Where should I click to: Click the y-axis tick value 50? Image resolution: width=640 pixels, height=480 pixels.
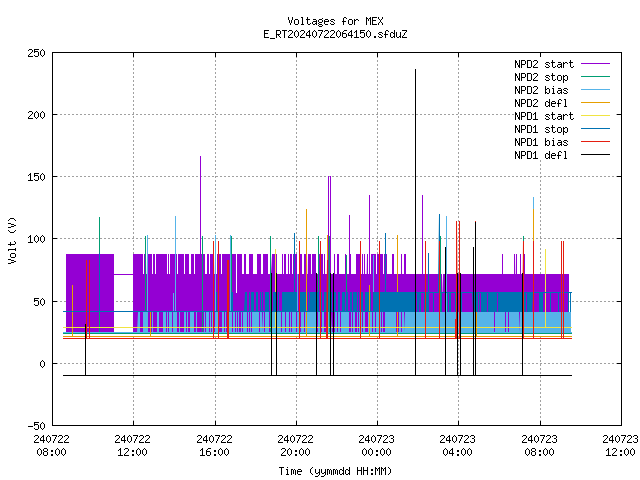coord(39,302)
